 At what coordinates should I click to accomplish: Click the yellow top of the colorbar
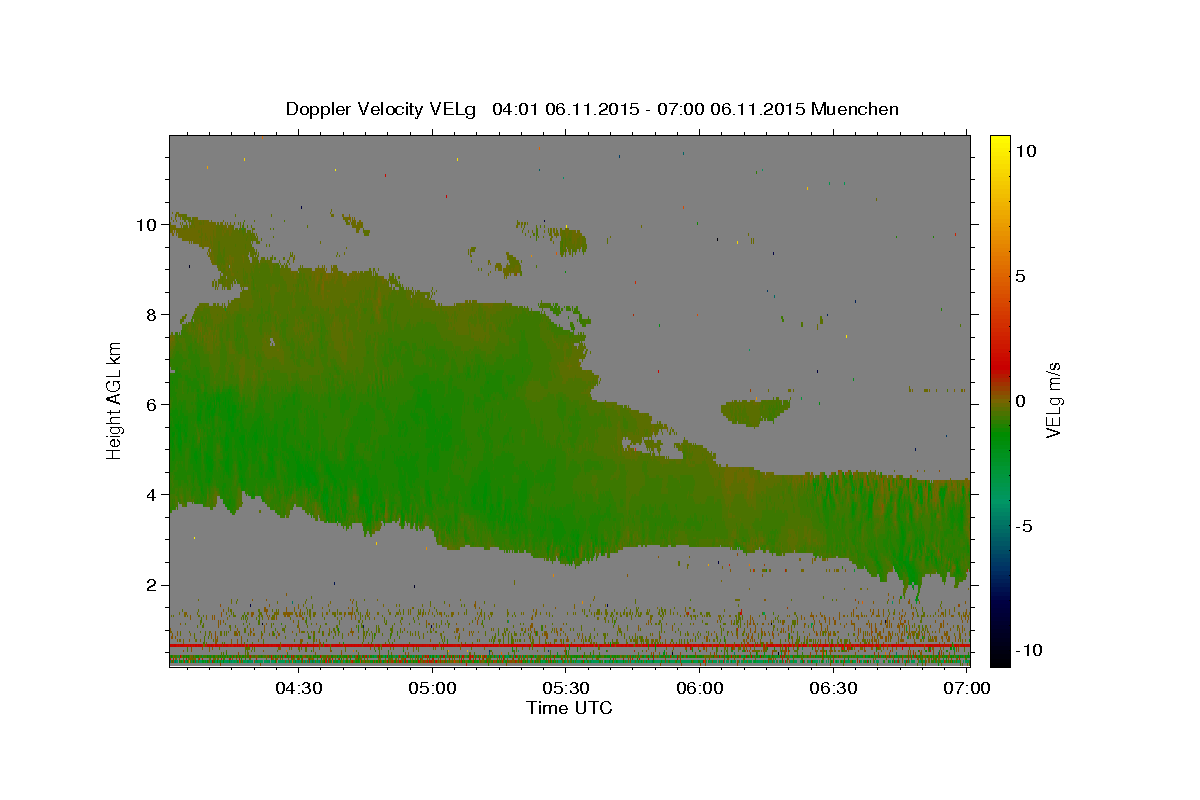point(1000,145)
